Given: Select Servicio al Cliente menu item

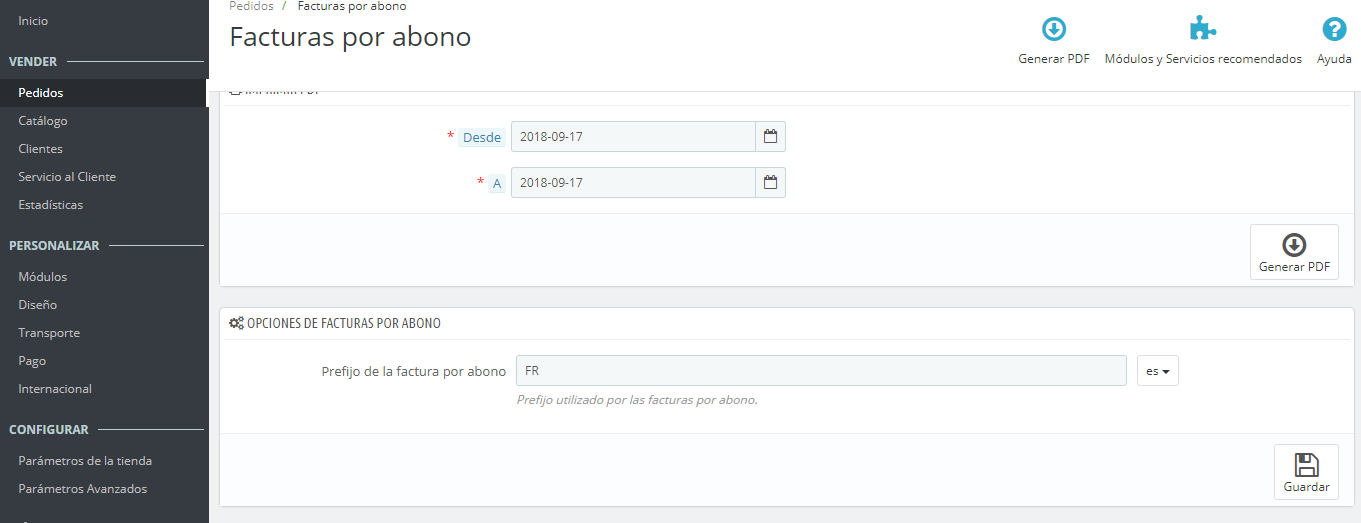Looking at the screenshot, I should coord(67,177).
